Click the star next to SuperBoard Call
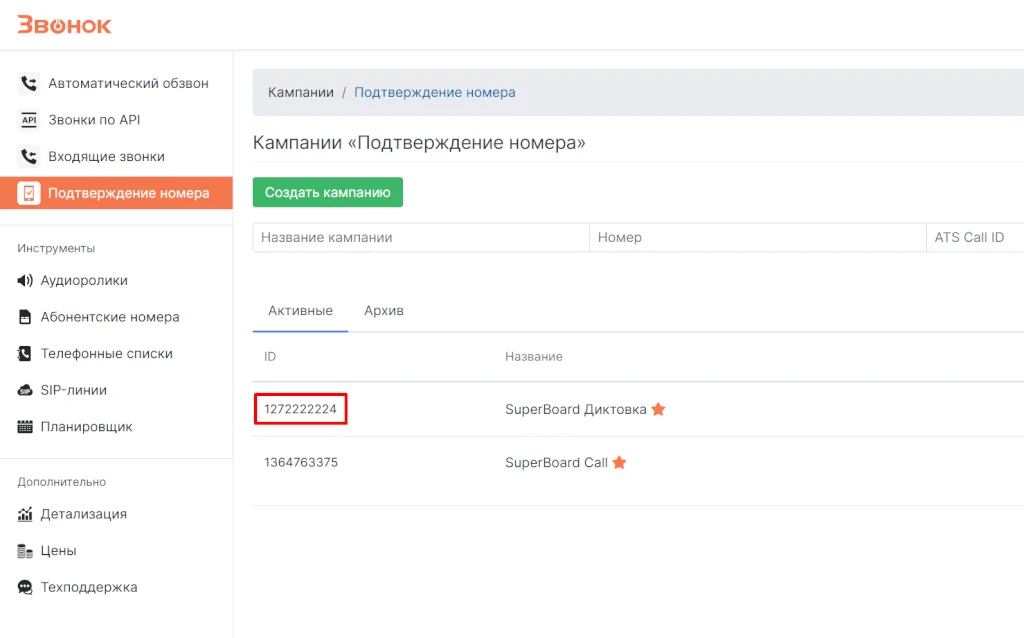 coord(619,463)
